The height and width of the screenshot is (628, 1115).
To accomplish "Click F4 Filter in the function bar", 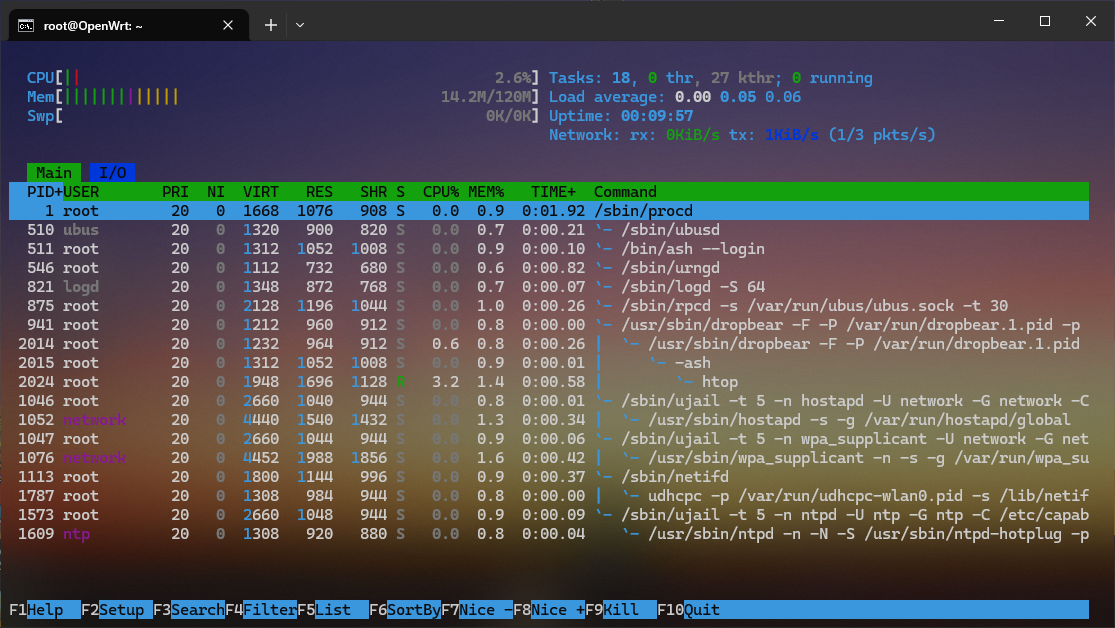I will 261,610.
